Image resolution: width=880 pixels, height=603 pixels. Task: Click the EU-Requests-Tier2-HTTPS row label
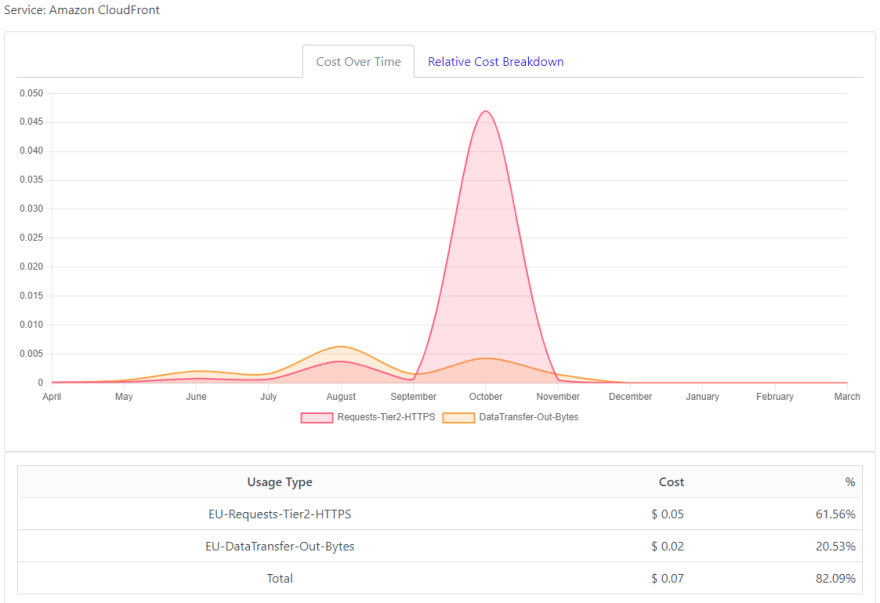pos(279,514)
